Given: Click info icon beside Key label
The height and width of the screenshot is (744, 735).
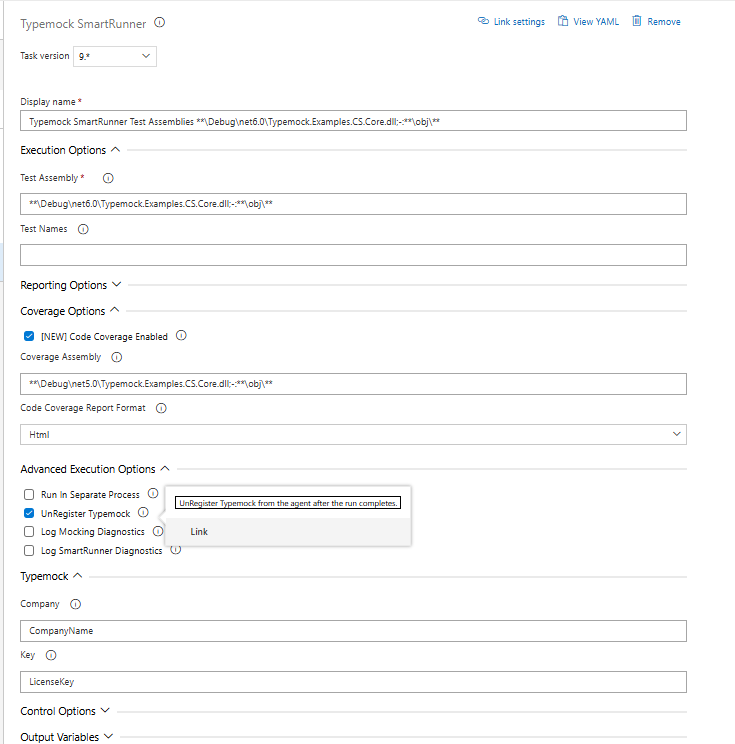Looking at the screenshot, I should tap(51, 656).
